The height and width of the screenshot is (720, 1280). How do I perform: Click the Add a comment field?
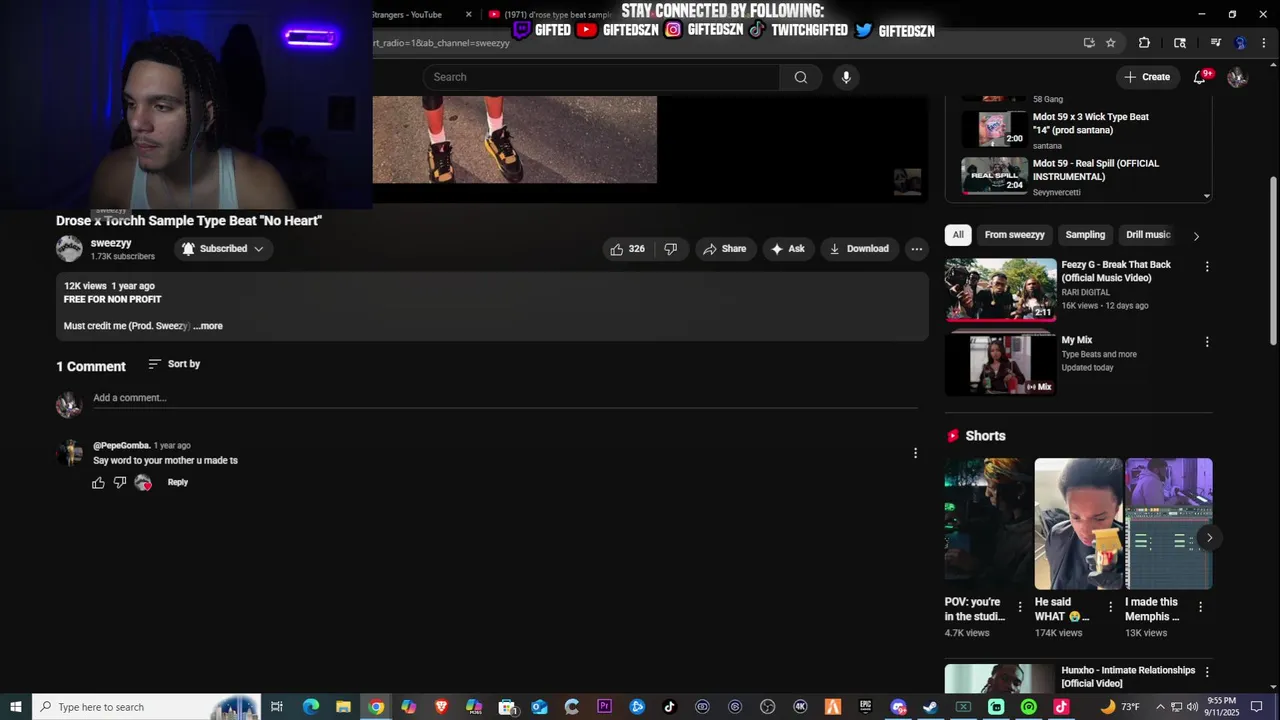coord(505,398)
